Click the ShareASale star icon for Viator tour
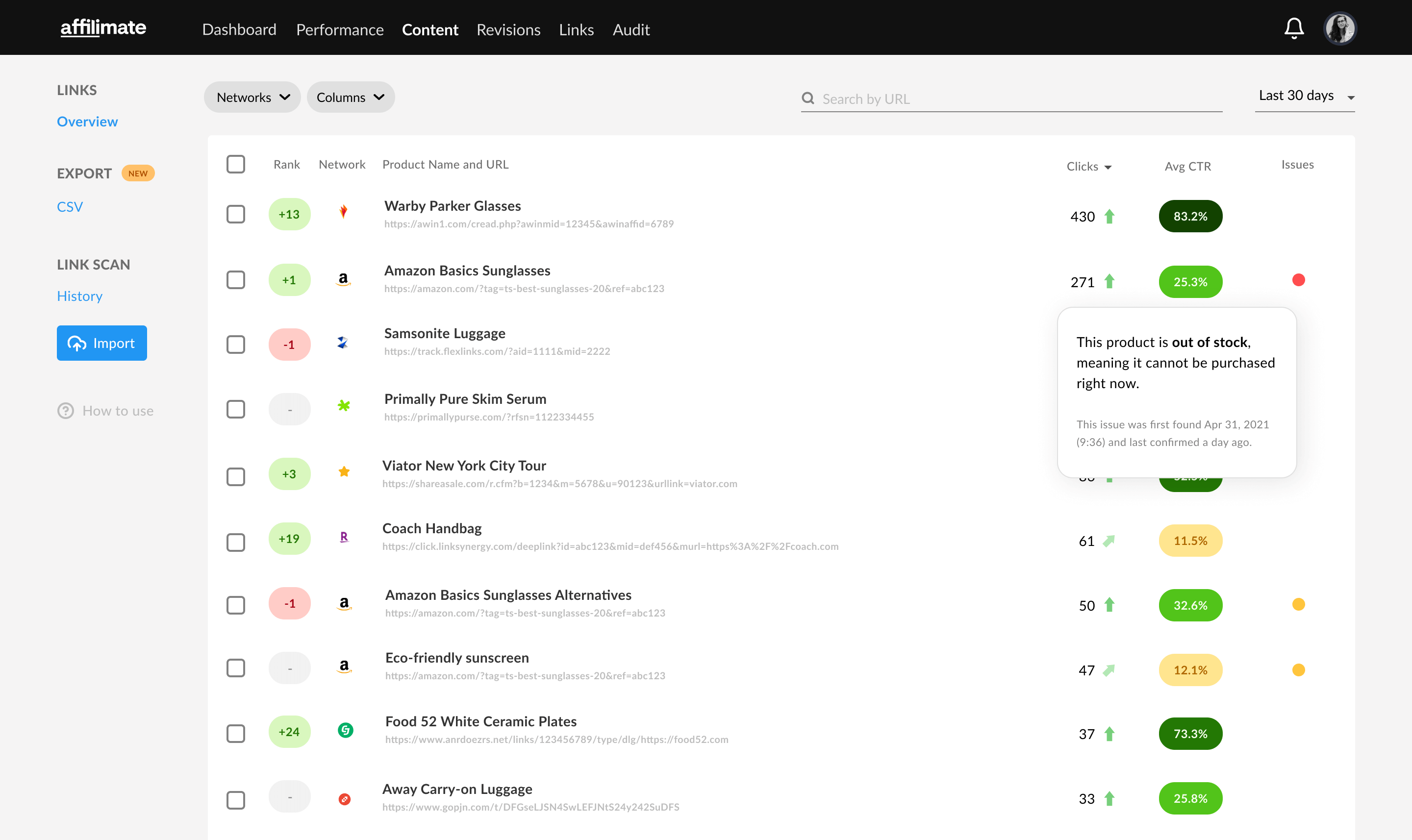Screen dimensions: 1412x840 point(344,471)
